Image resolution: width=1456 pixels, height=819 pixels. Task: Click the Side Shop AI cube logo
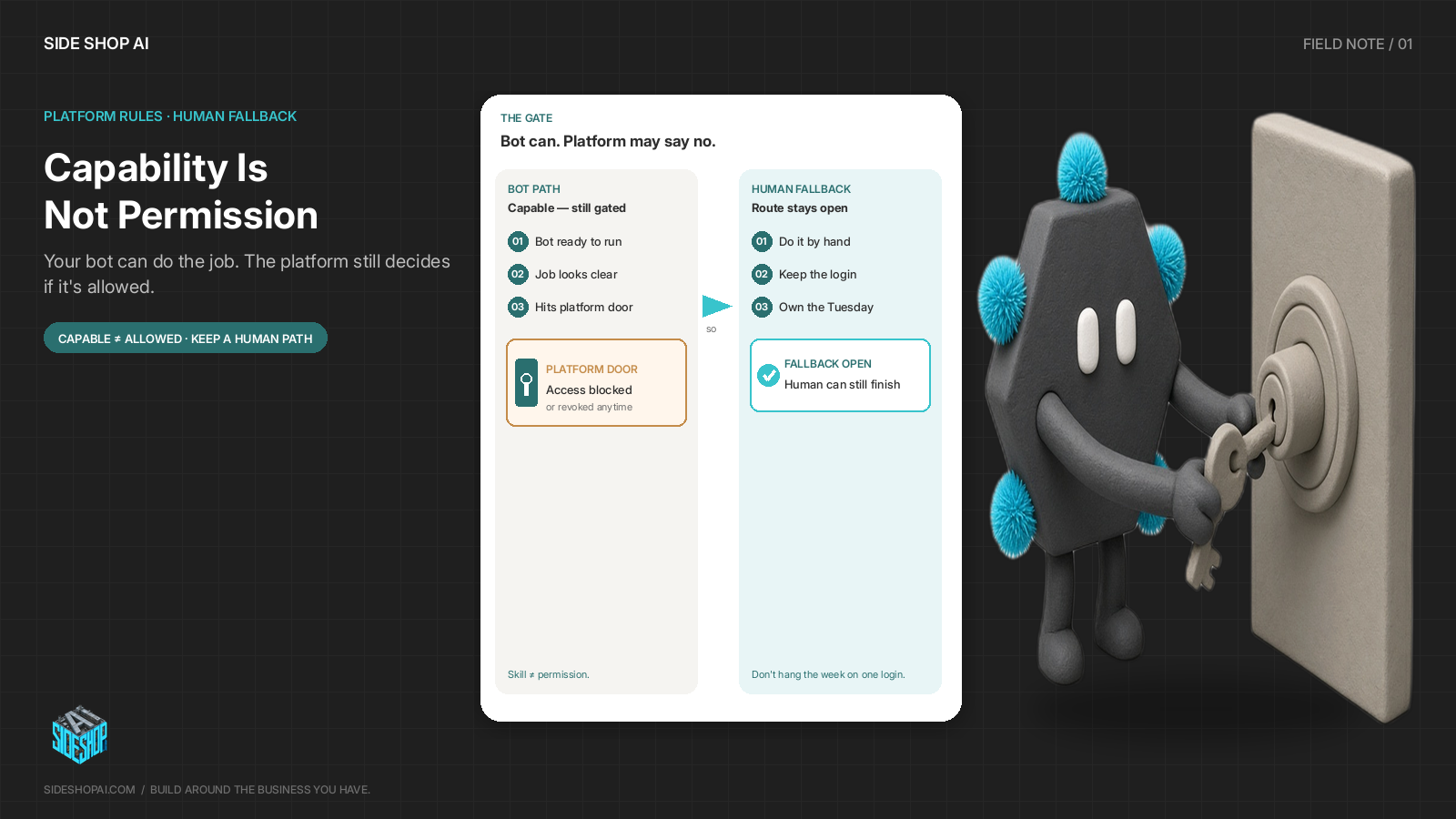(x=79, y=734)
